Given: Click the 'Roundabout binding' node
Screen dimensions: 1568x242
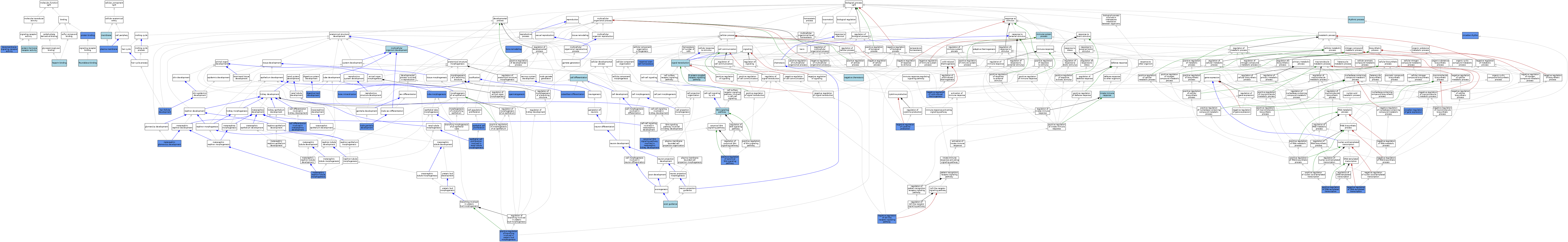Looking at the screenshot, I should [88, 63].
